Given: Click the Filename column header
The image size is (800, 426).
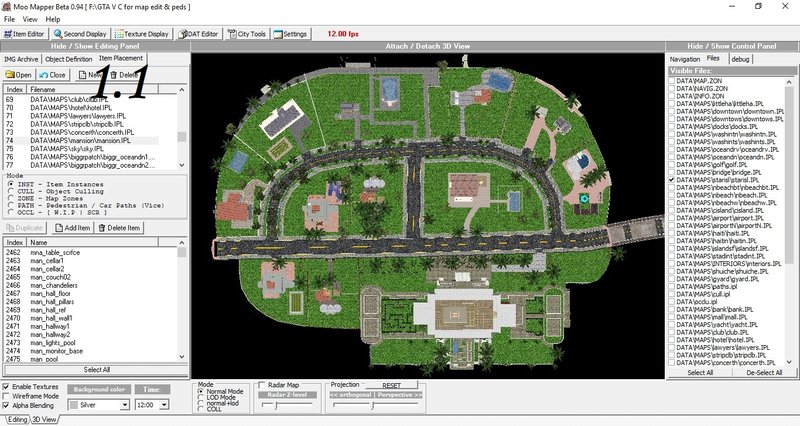Looking at the screenshot, I should pos(92,89).
